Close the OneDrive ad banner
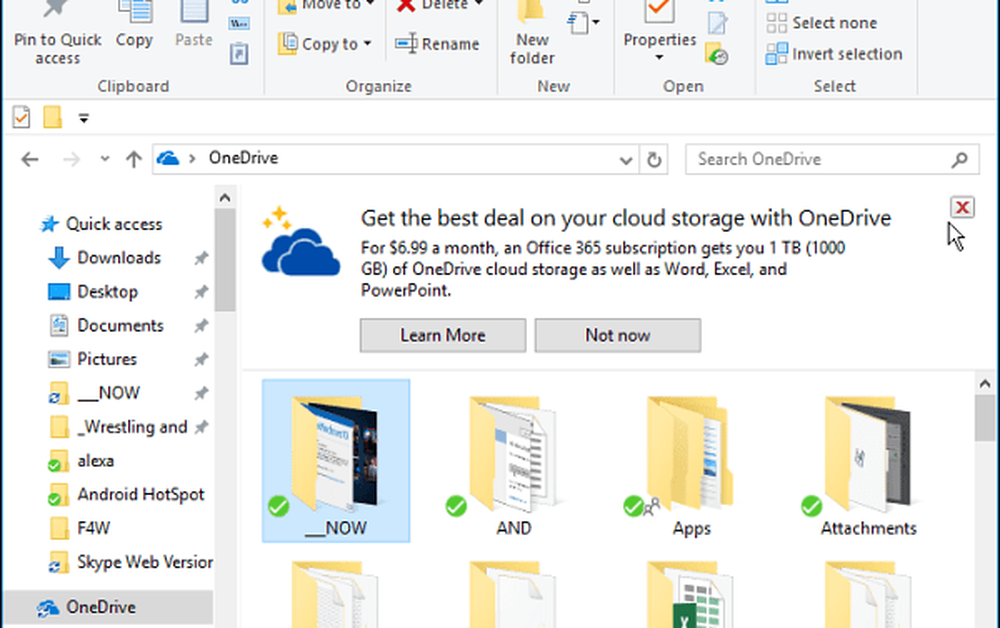The height and width of the screenshot is (628, 1000). click(x=961, y=207)
